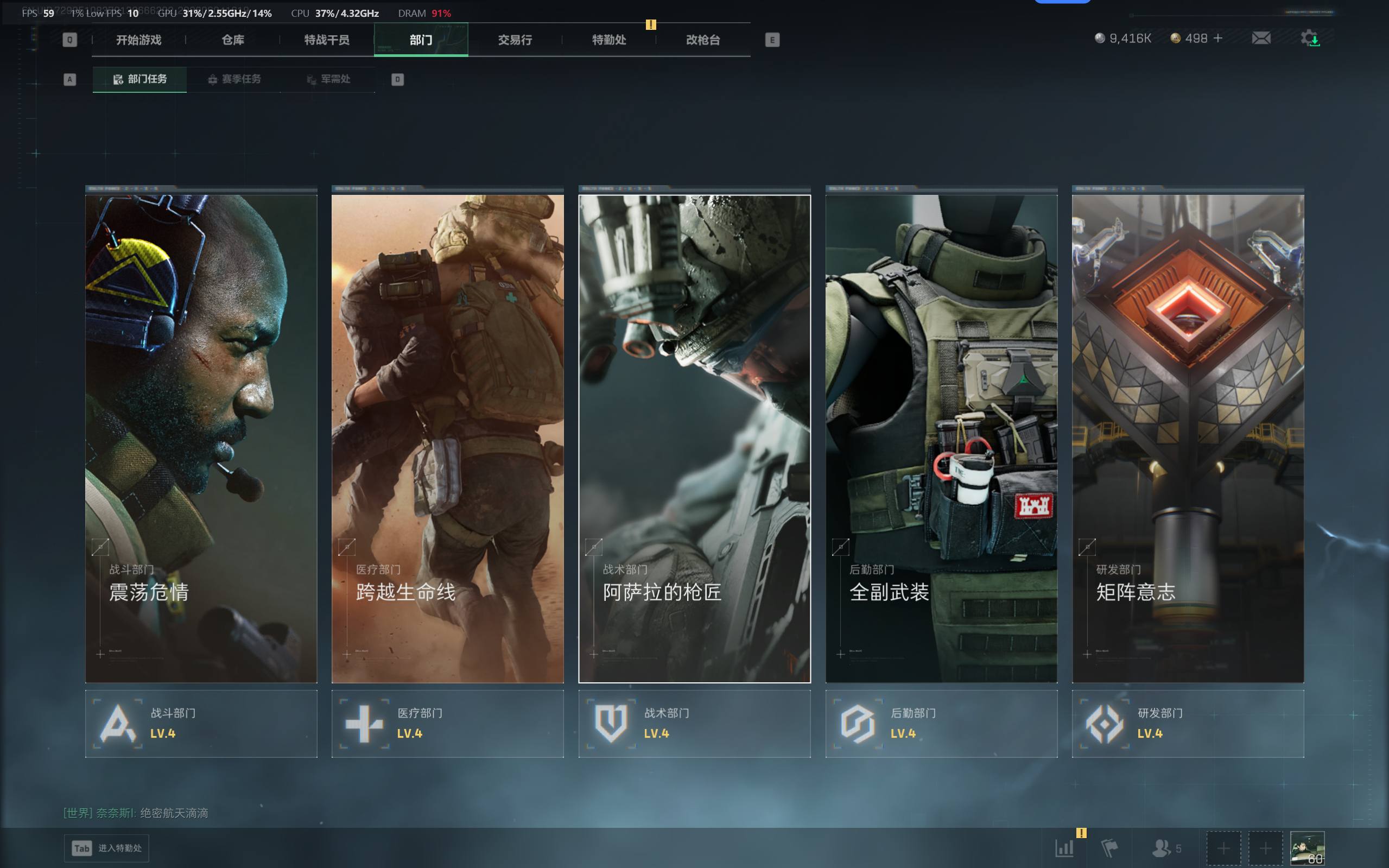
Task: Open the 矩阵意志 mission card
Action: click(x=1188, y=439)
